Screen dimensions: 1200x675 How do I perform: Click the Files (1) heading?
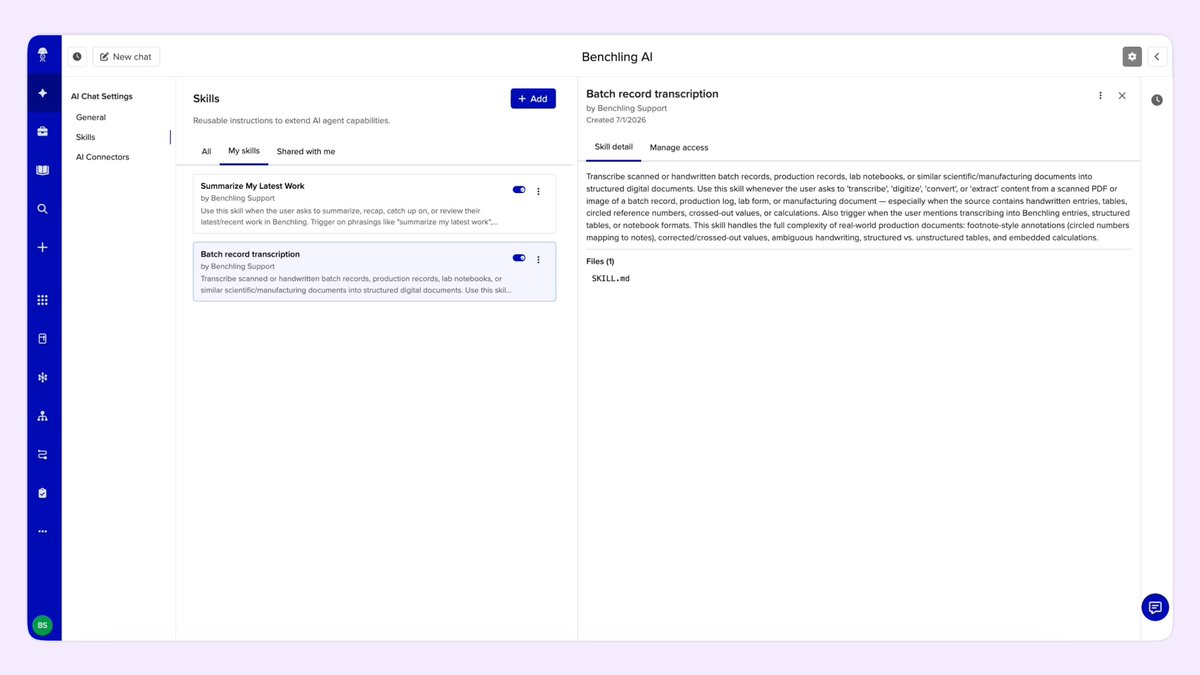600,261
